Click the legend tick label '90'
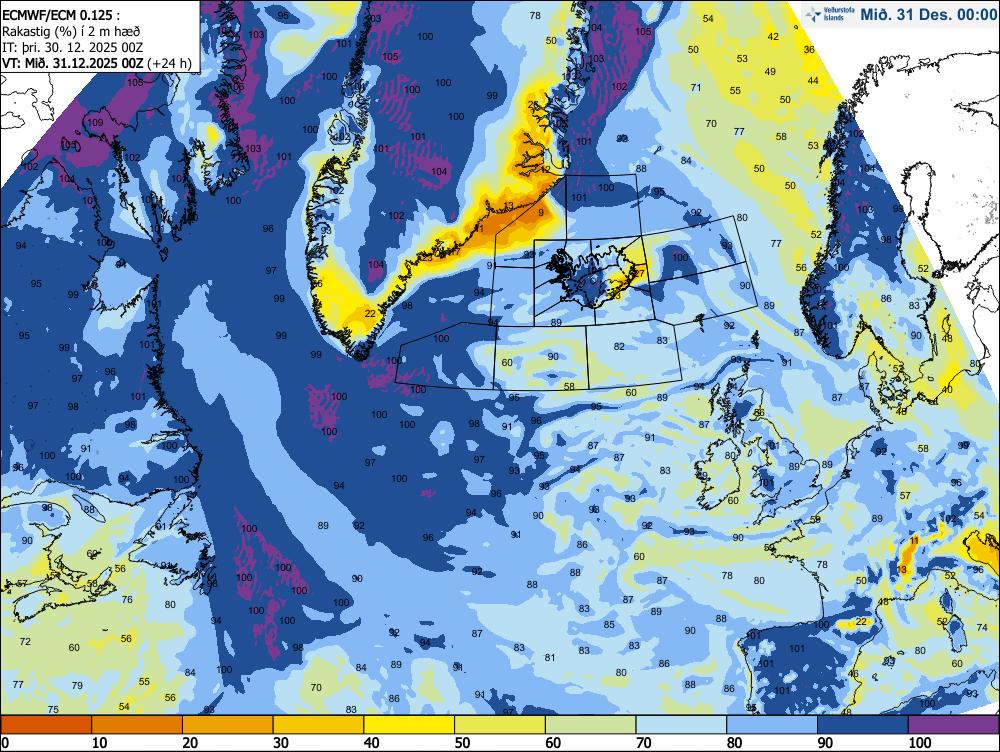This screenshot has height=752, width=1000. pos(825,742)
